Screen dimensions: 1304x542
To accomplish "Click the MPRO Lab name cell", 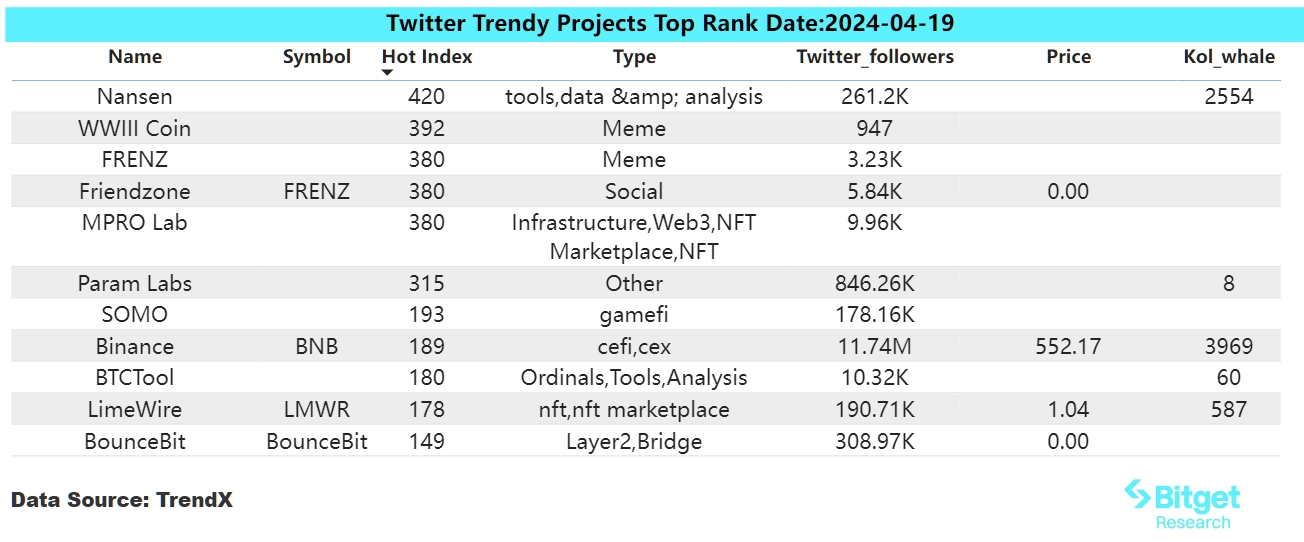I will [x=135, y=222].
